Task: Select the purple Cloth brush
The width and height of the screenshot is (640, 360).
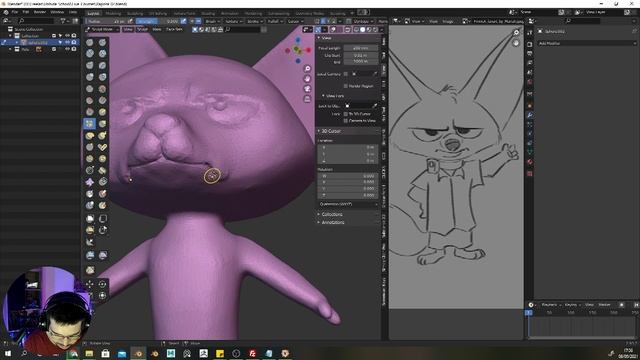Action: click(90, 182)
